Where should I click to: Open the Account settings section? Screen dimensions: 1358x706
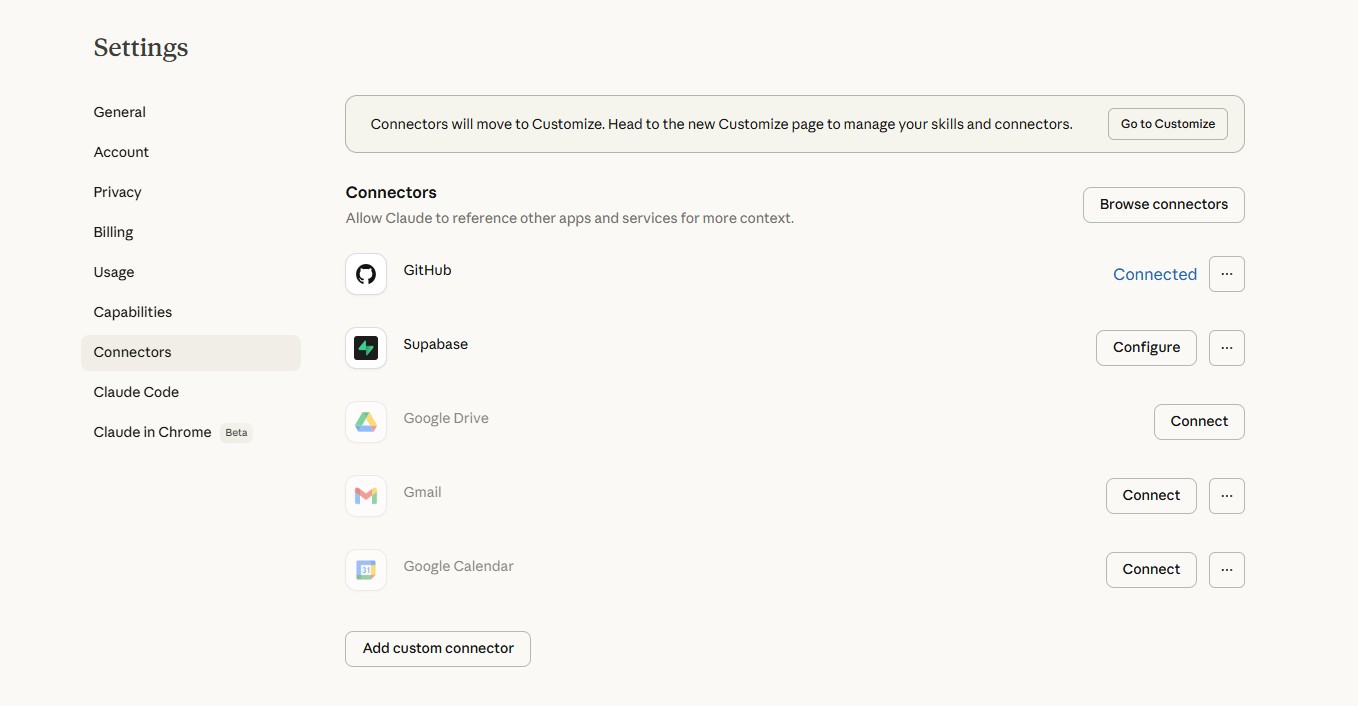pyautogui.click(x=121, y=152)
